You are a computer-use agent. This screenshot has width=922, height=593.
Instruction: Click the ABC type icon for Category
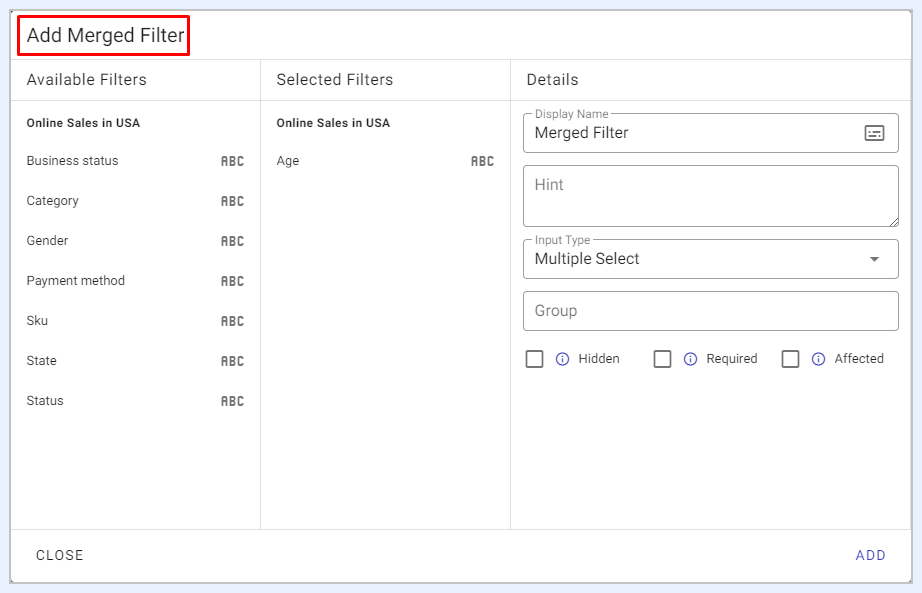(x=232, y=201)
